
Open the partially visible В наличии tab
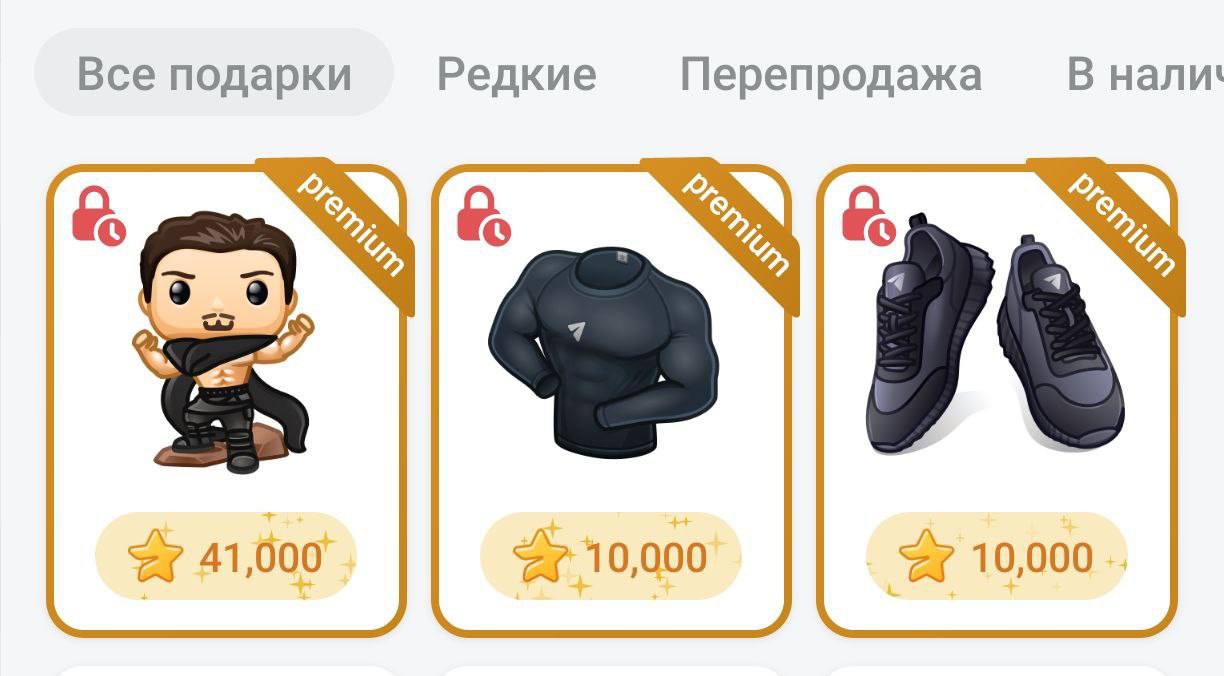pyautogui.click(x=1145, y=75)
